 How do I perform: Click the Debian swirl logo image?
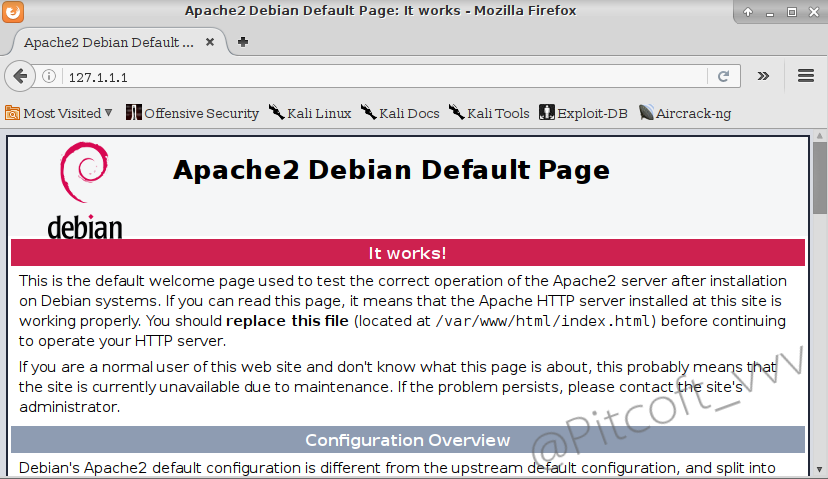(84, 190)
